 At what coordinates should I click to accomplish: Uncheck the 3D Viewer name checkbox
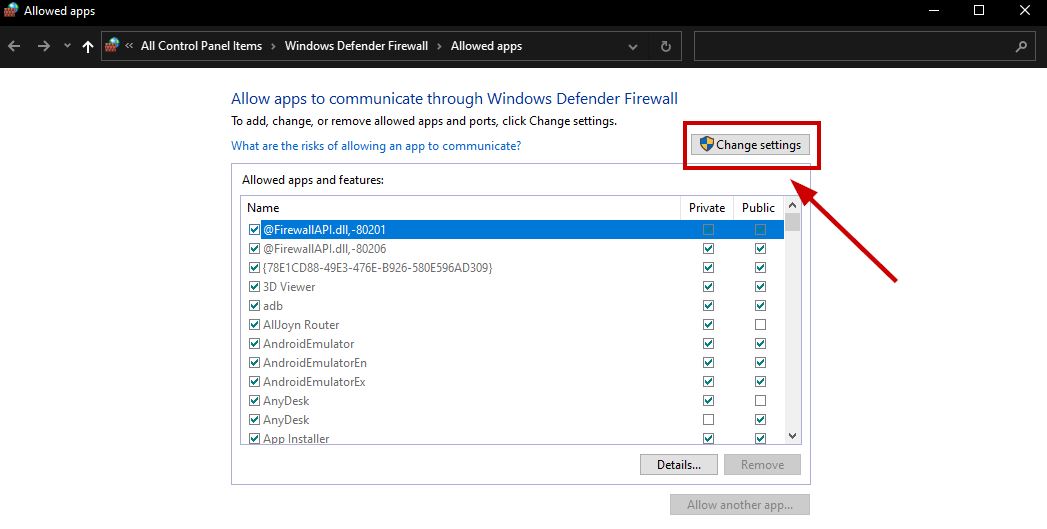[x=254, y=287]
